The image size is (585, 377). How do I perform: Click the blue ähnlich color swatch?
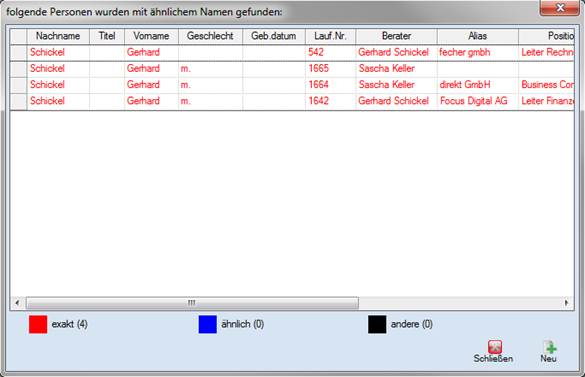[x=208, y=324]
